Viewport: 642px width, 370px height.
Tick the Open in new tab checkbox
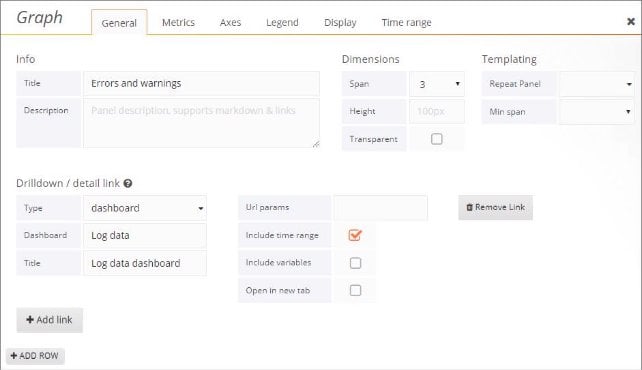[x=355, y=291]
